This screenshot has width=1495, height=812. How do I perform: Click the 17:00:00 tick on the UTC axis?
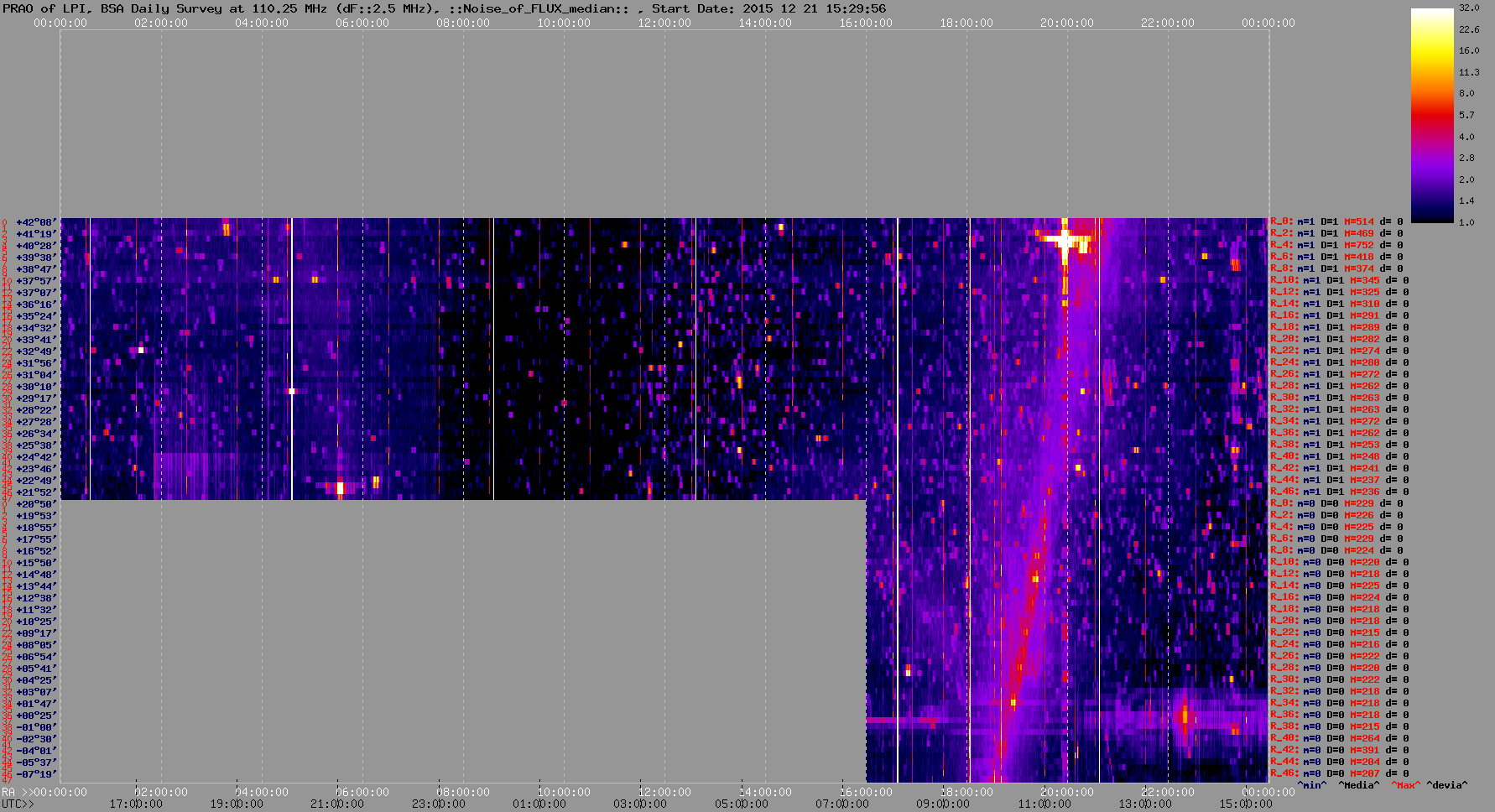pos(136,804)
